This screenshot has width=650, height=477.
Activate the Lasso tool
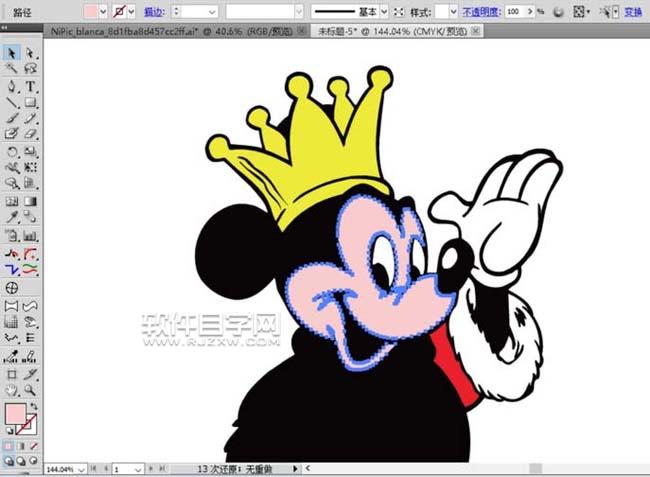pos(30,69)
